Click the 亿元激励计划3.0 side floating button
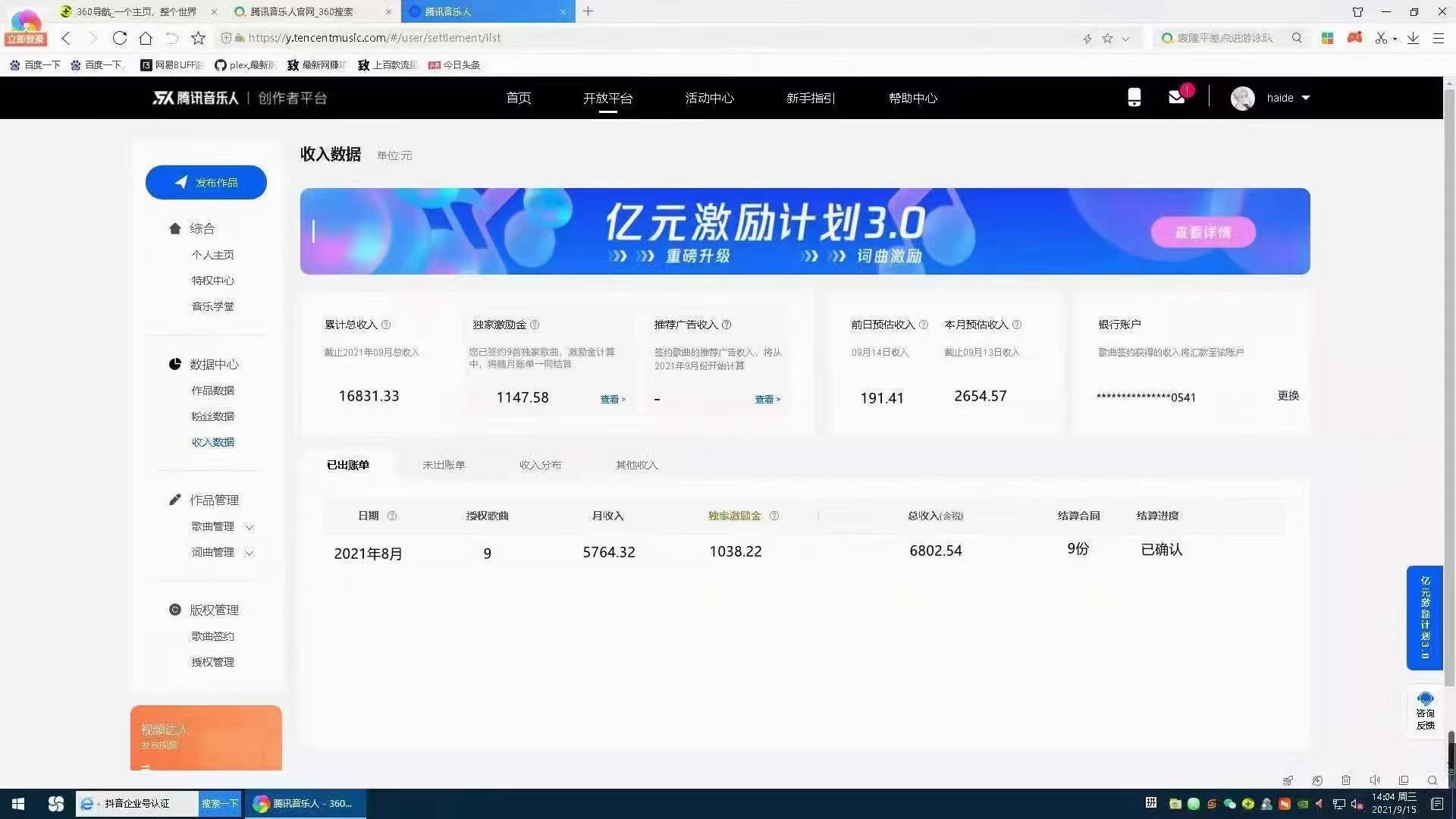1456x819 pixels. pos(1425,618)
